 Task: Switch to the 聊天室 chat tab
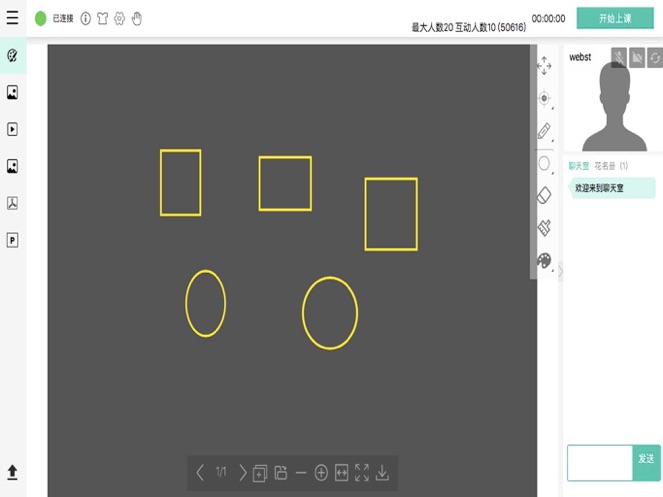click(x=579, y=166)
